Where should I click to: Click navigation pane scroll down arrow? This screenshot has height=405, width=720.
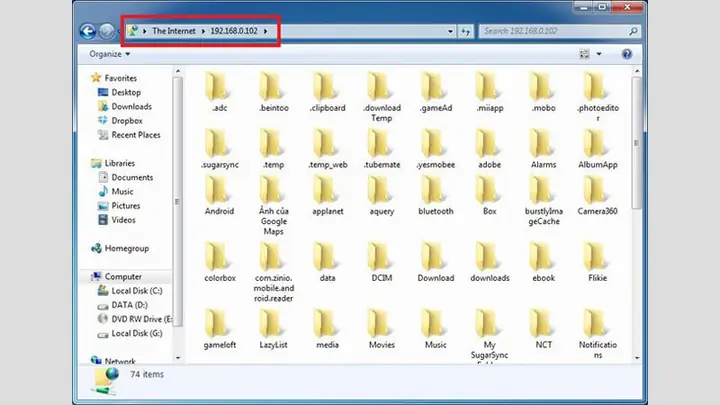tap(178, 358)
